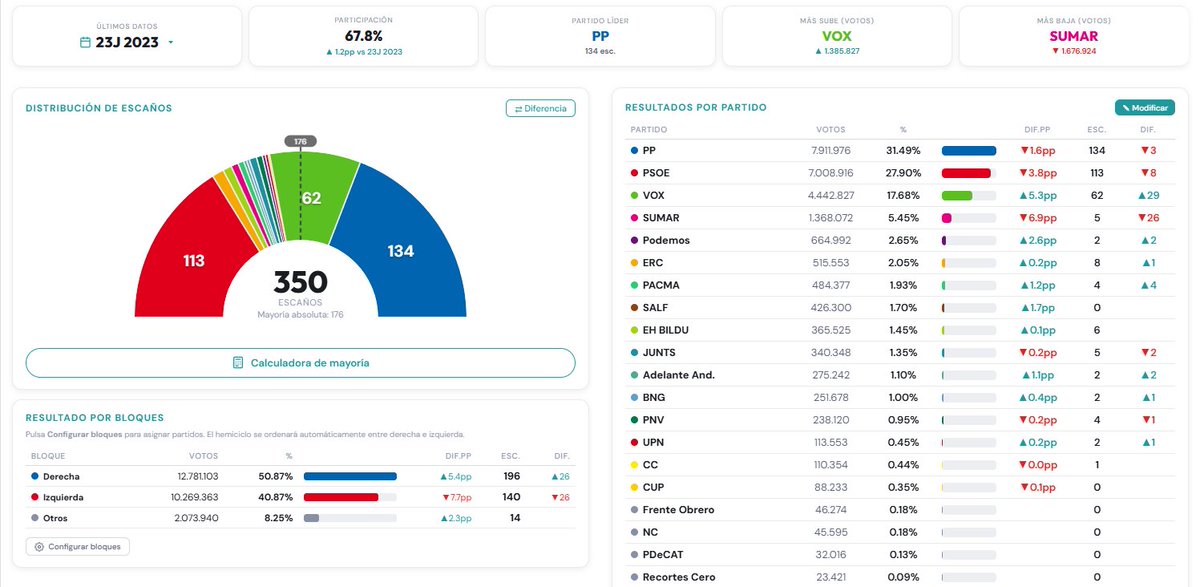Select the PDeCAT row

click(x=900, y=555)
